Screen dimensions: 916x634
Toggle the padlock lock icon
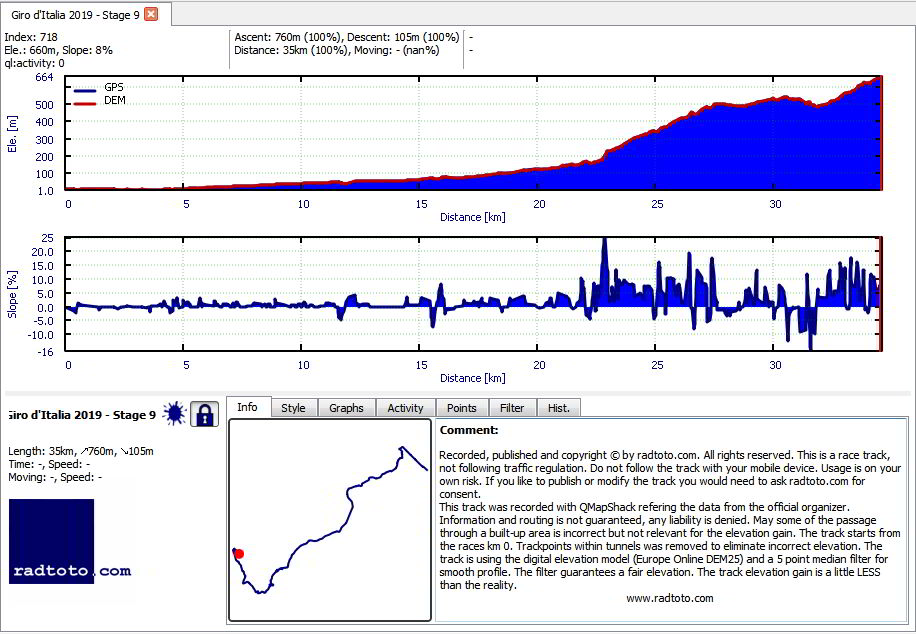click(204, 414)
